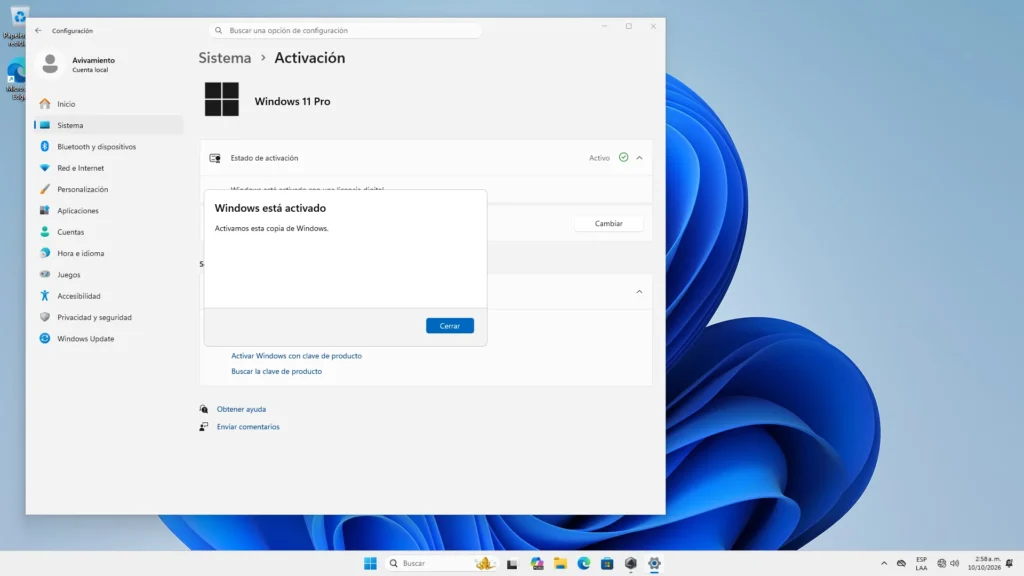Open Aplicaciones settings
The width and height of the screenshot is (1024, 576).
pyautogui.click(x=108, y=210)
